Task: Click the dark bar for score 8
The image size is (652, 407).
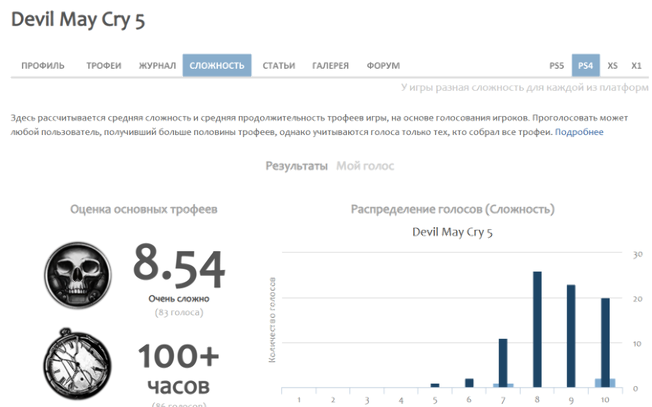Action: pos(537,329)
